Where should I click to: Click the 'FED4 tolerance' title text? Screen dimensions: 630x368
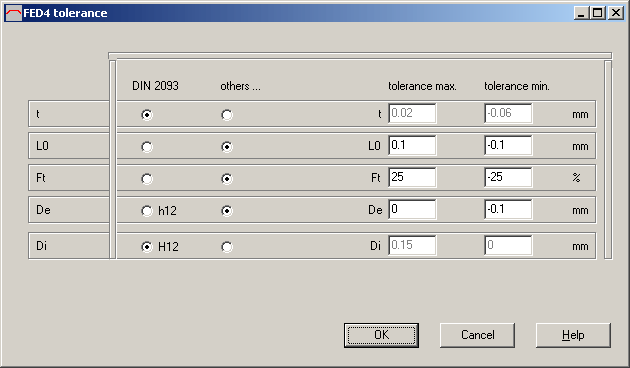65,13
